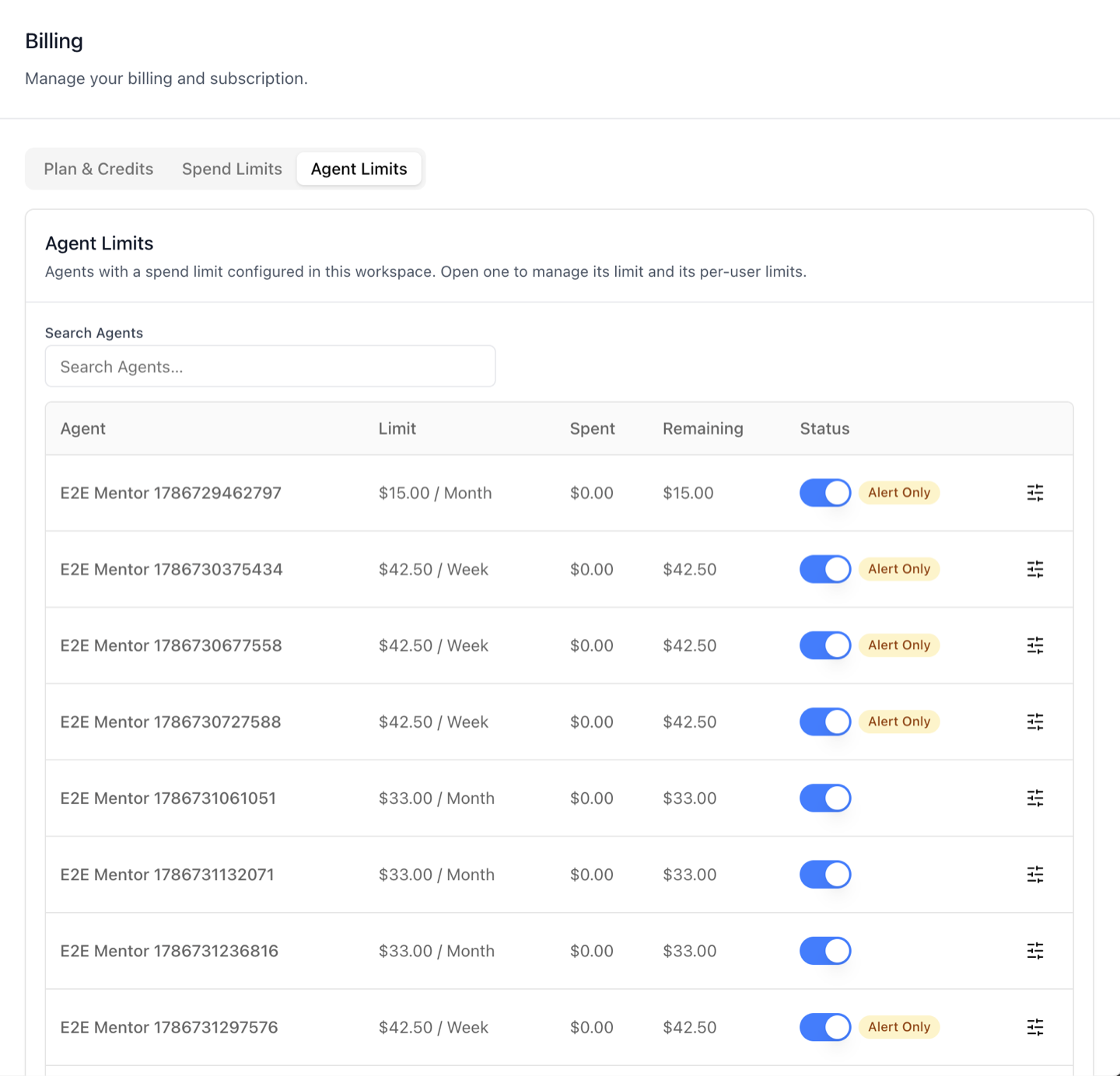Click the Remaining column header
This screenshot has height=1076, width=1120.
[703, 428]
